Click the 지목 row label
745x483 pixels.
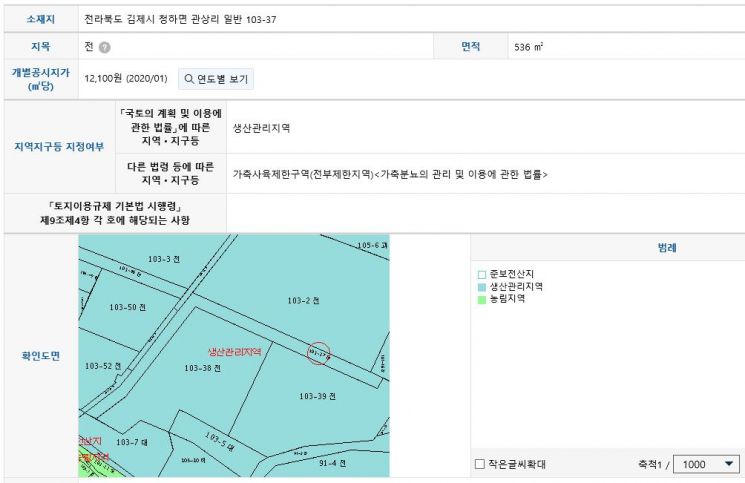pos(41,47)
